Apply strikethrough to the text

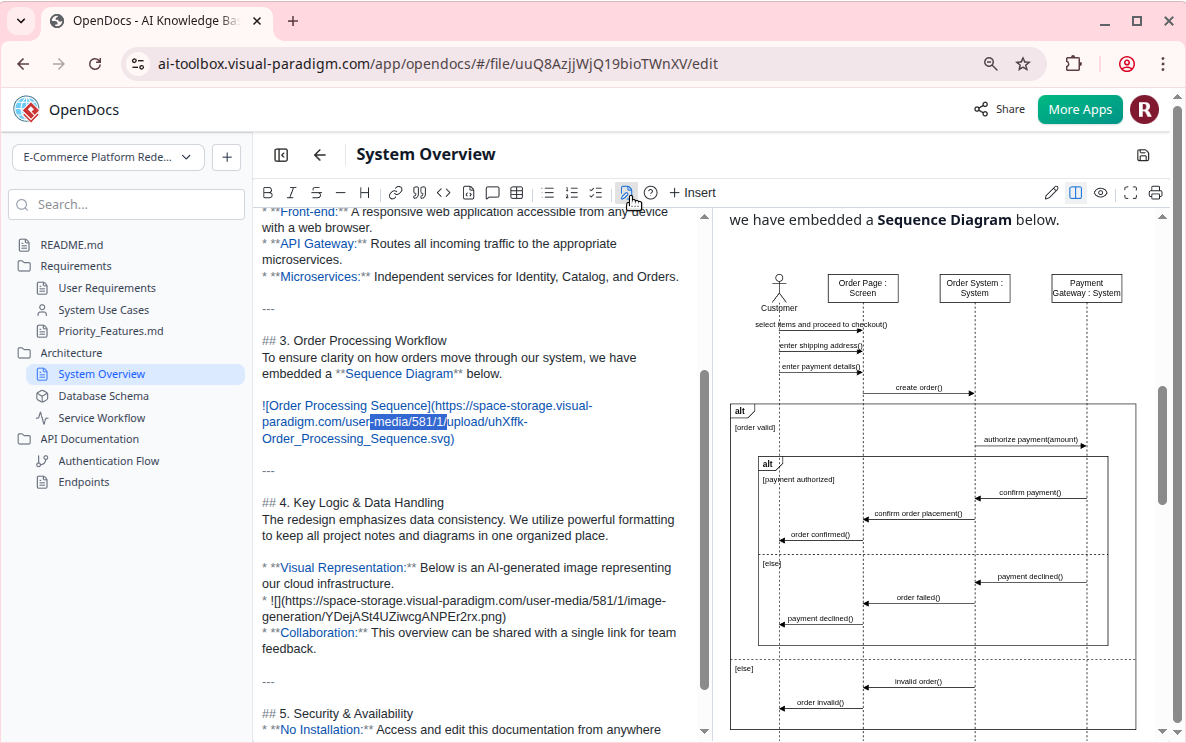316,192
